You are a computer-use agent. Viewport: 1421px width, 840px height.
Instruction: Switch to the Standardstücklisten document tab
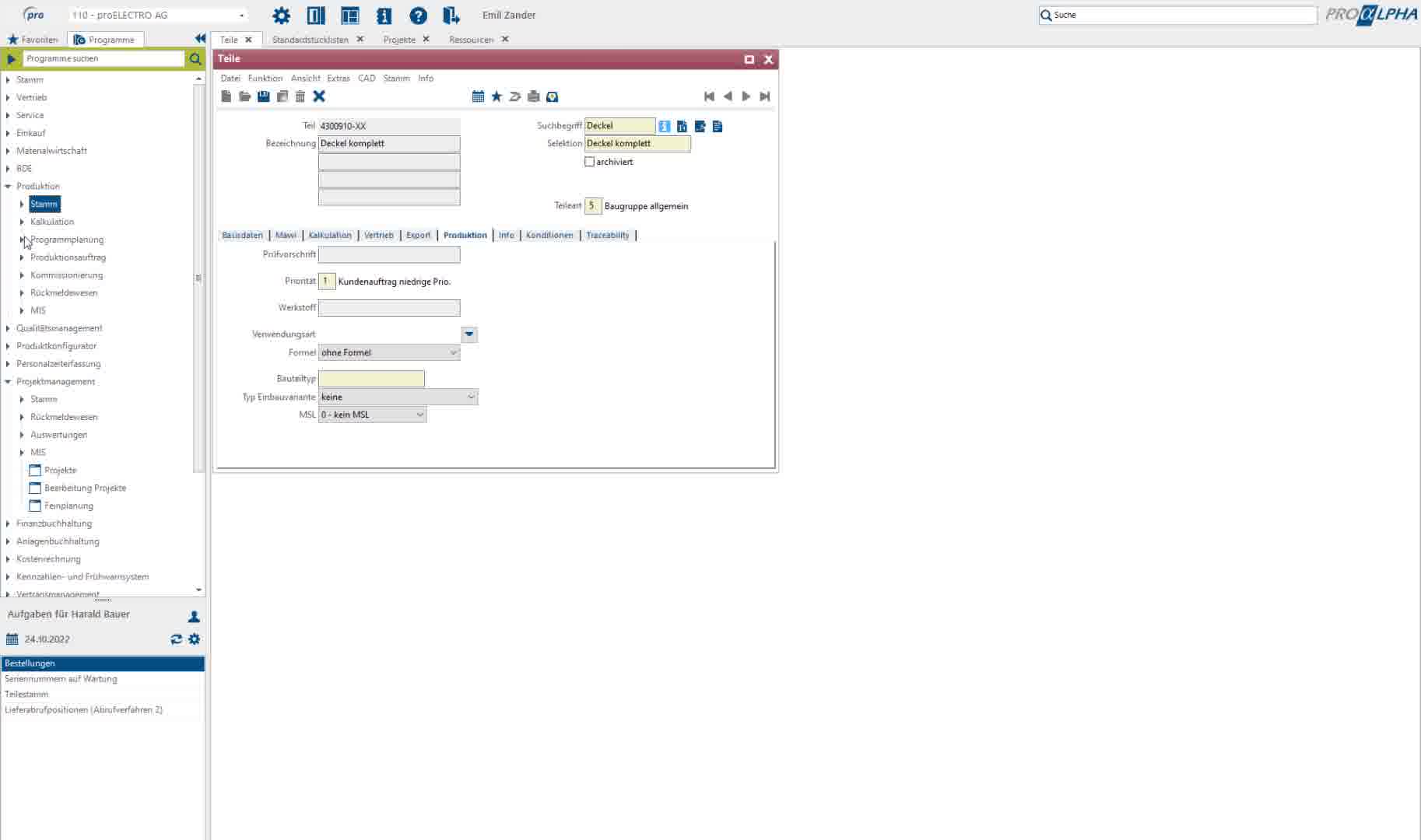coord(311,40)
